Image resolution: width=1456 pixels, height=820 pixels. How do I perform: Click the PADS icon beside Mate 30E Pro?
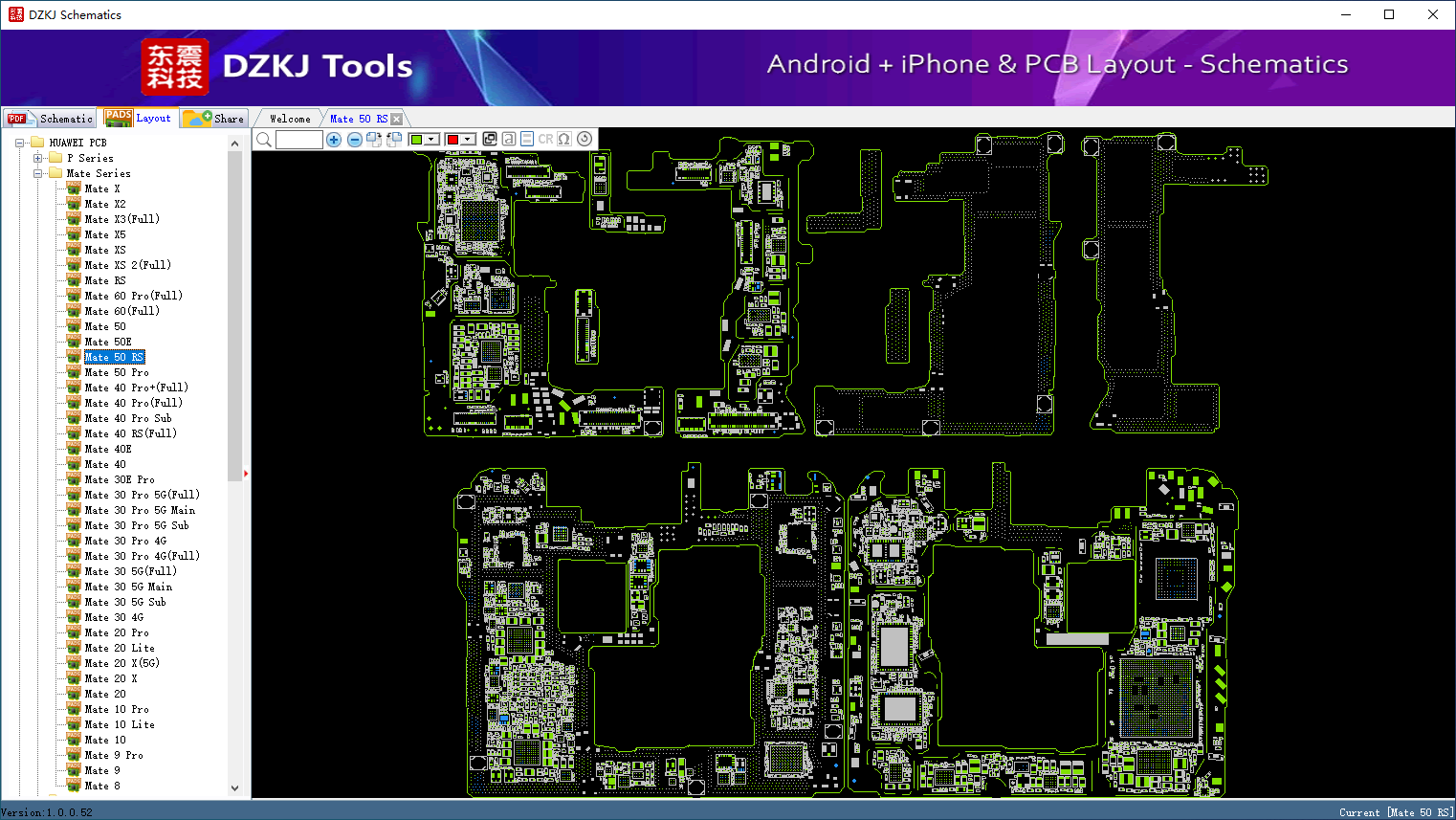click(x=74, y=479)
